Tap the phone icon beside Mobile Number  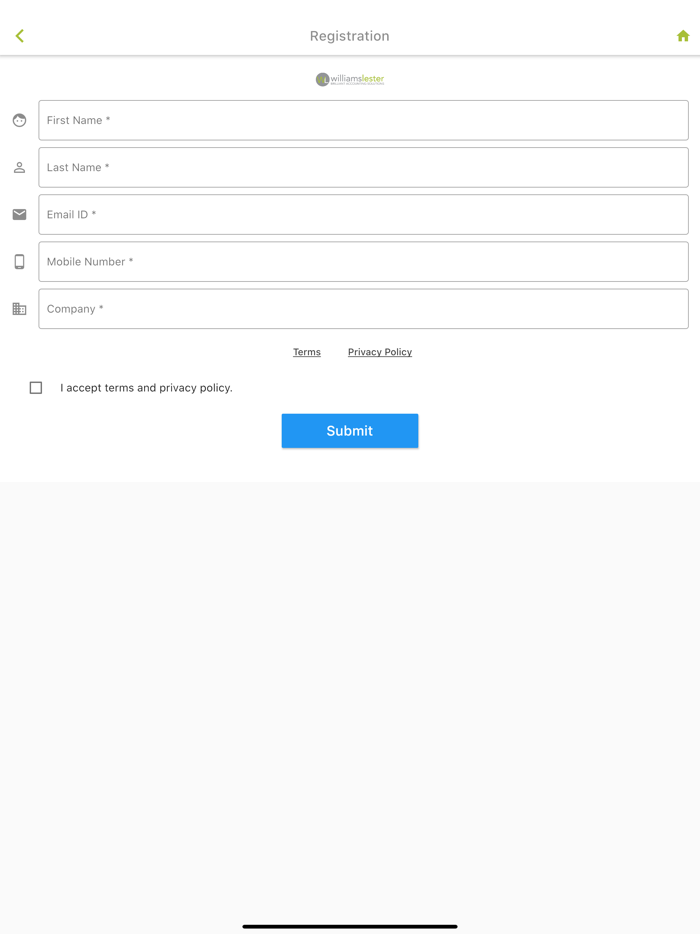[19, 262]
